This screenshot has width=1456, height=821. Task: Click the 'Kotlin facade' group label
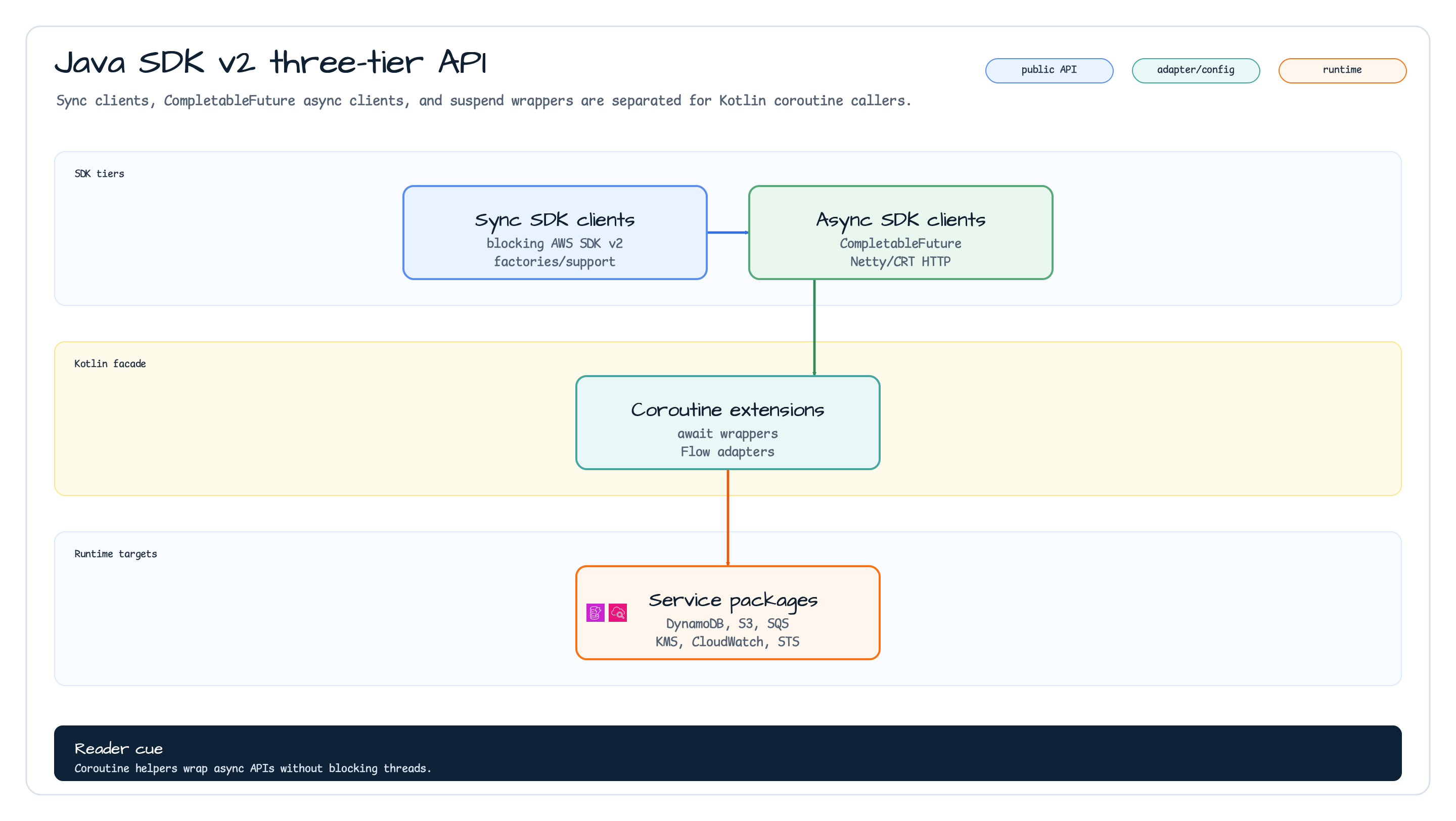110,363
